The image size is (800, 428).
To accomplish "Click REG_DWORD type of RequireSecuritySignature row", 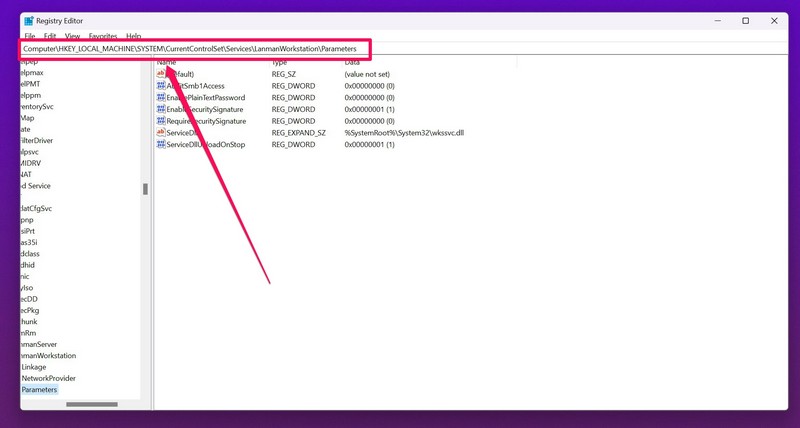I will [293, 121].
